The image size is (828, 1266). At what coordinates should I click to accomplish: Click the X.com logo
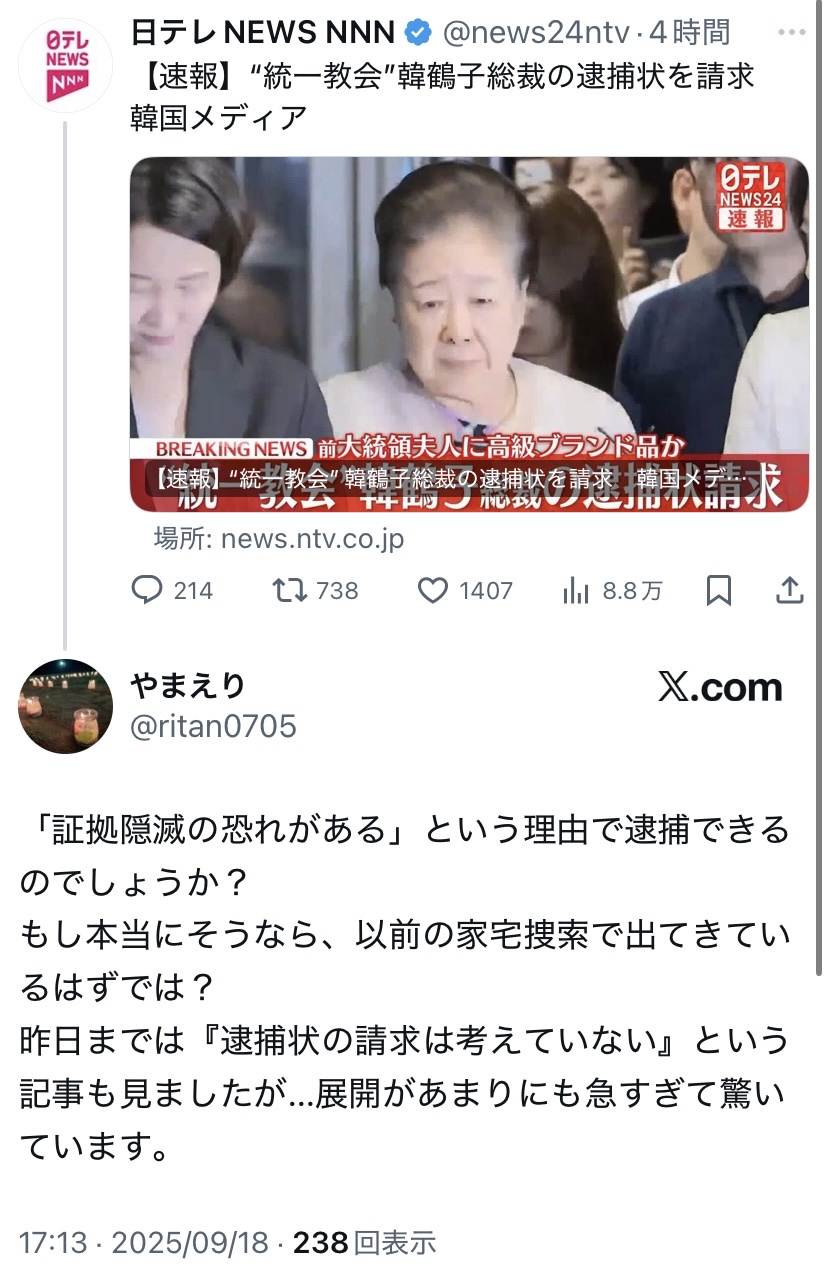point(720,688)
